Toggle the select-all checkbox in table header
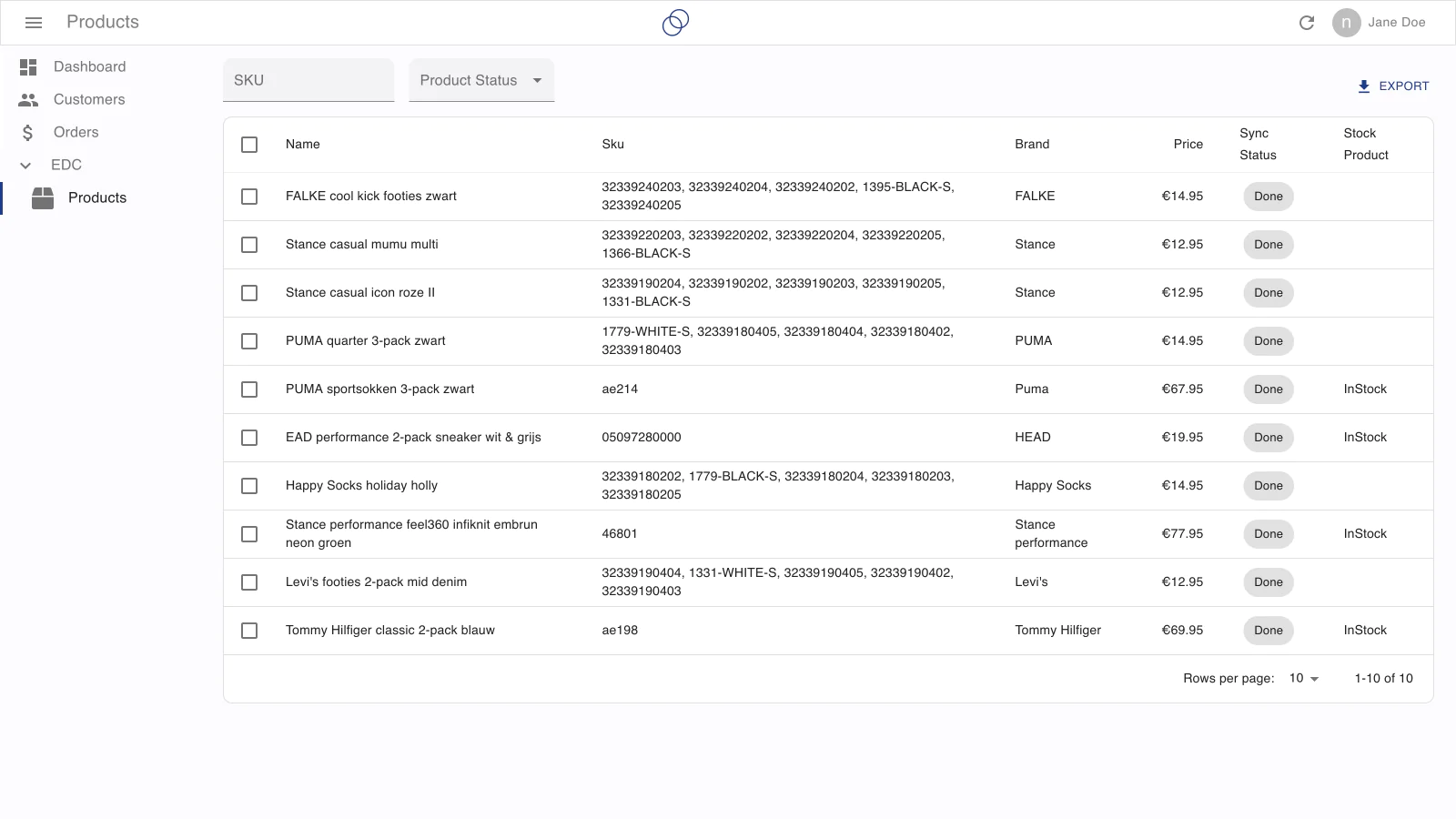Image resolution: width=1456 pixels, height=819 pixels. coord(249,145)
